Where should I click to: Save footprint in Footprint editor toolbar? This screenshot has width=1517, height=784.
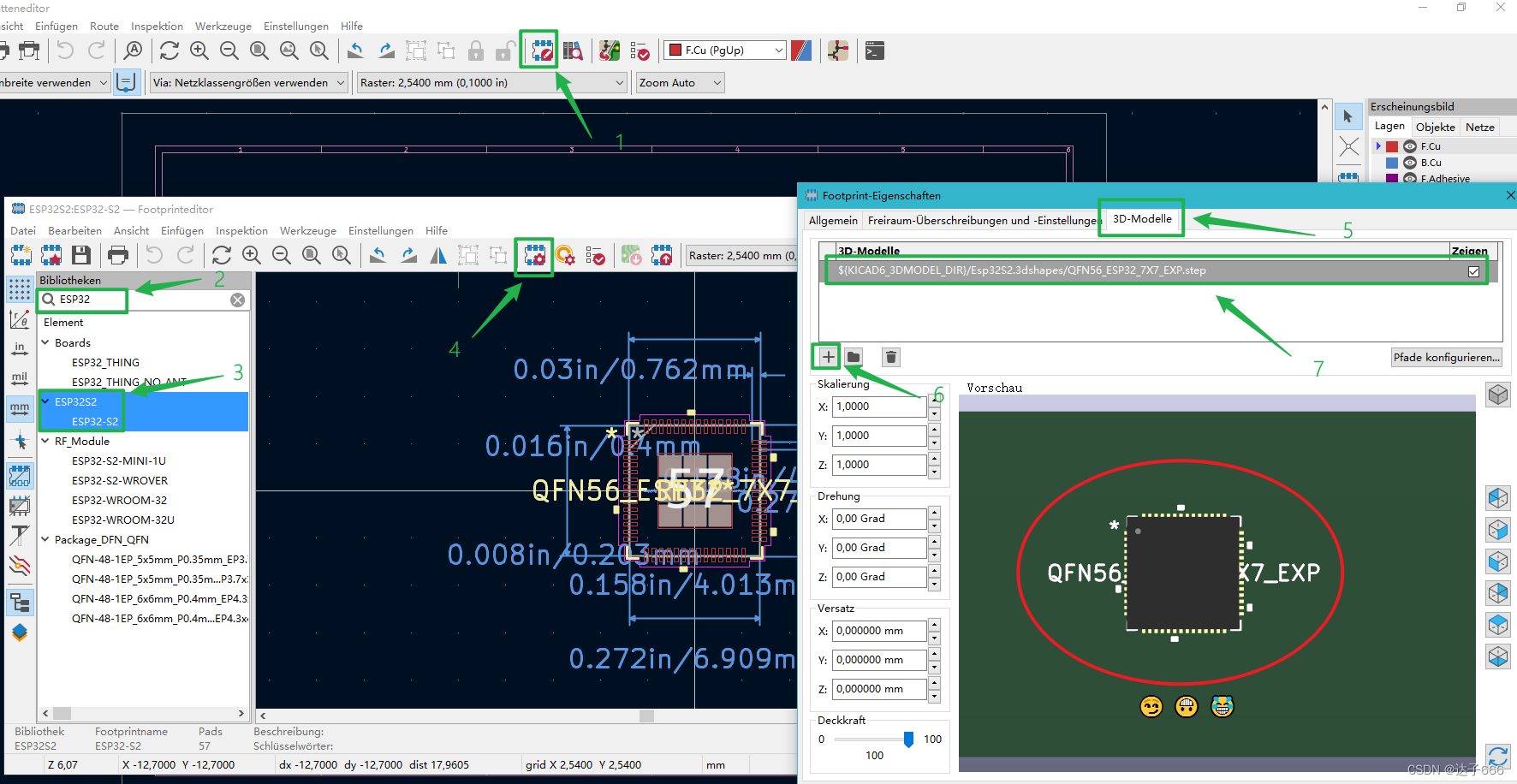pyautogui.click(x=81, y=255)
